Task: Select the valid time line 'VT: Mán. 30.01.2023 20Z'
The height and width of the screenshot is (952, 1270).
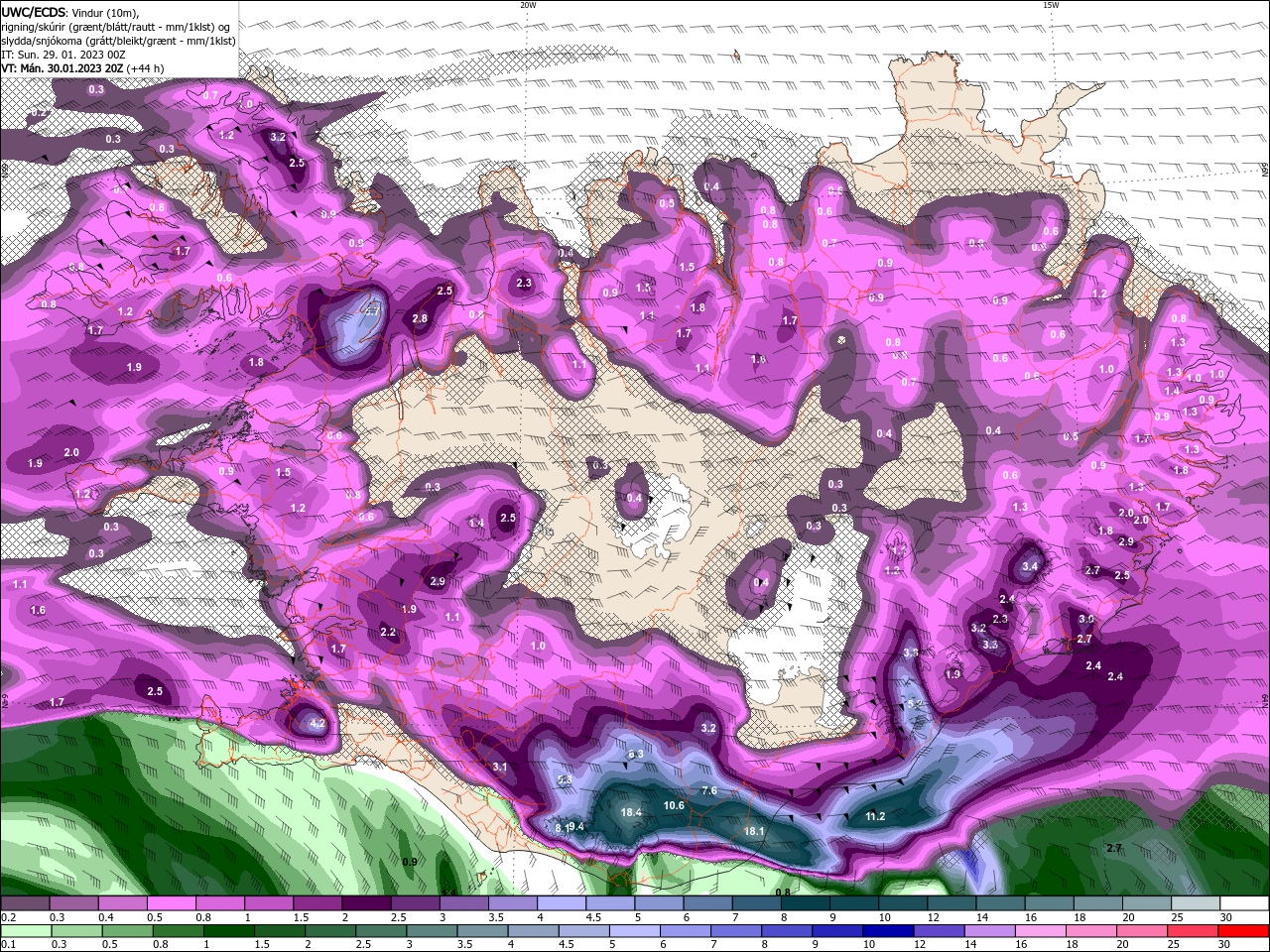Action: 62,68
